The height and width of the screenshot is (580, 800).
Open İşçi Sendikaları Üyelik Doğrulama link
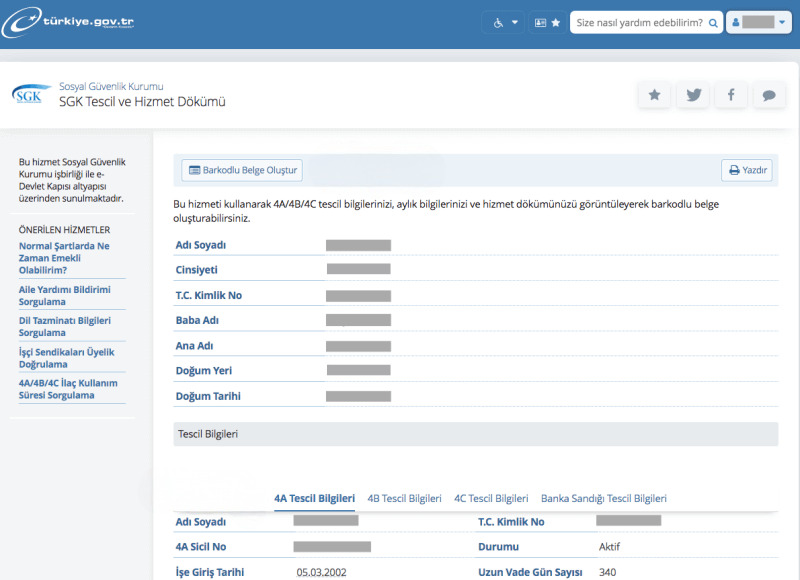[66, 358]
